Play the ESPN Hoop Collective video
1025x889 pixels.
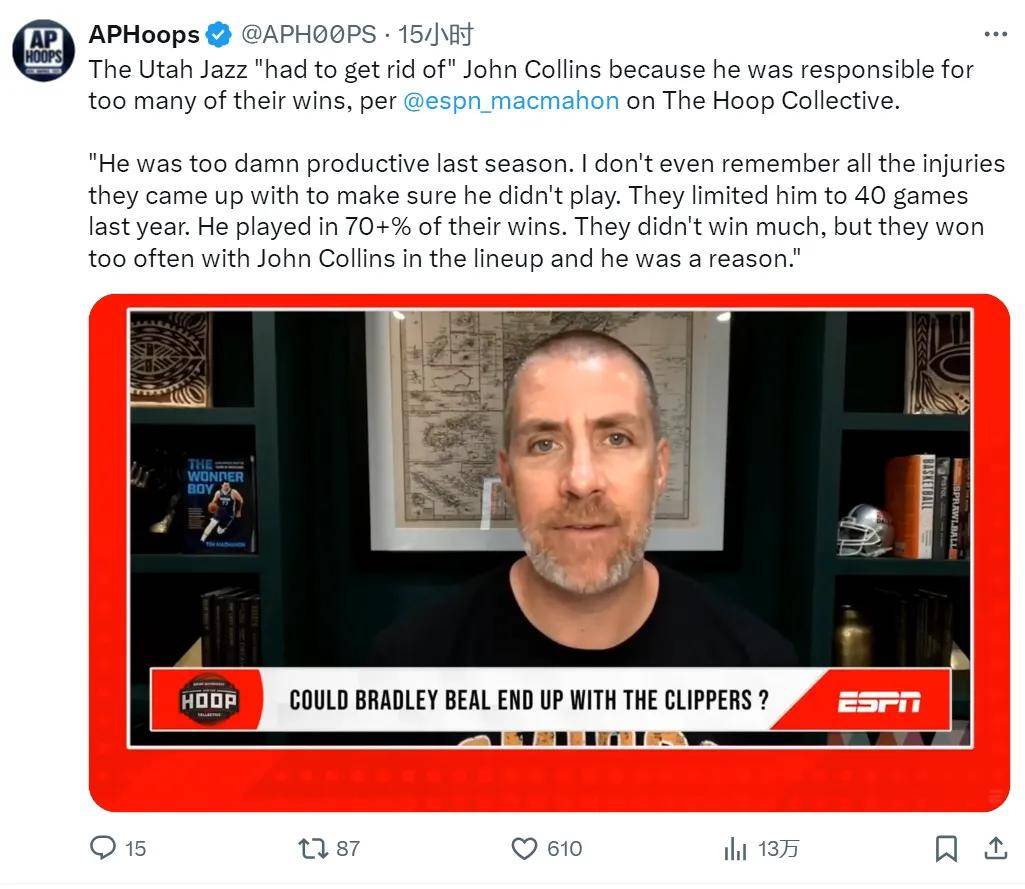click(x=550, y=552)
